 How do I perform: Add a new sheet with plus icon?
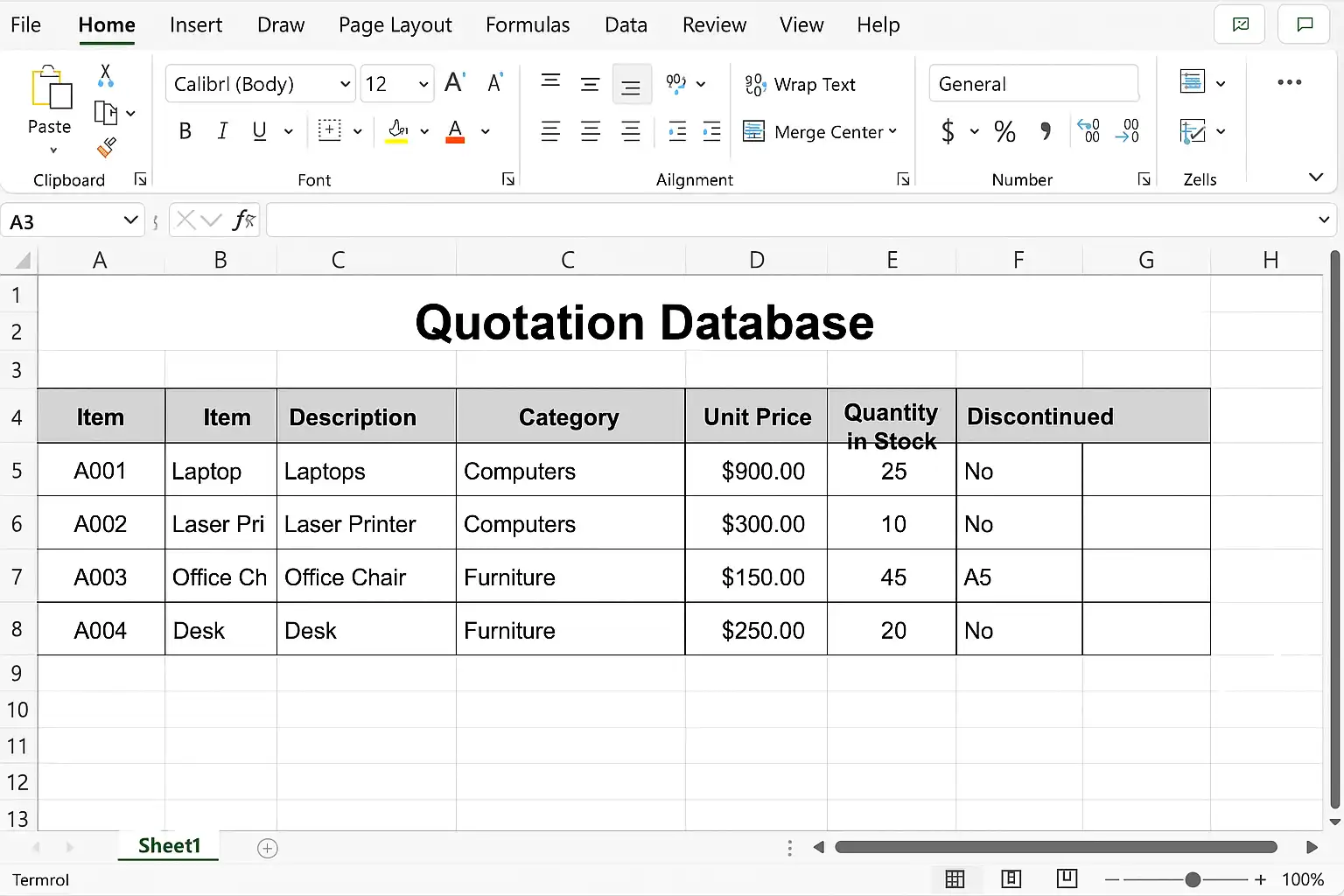(268, 848)
